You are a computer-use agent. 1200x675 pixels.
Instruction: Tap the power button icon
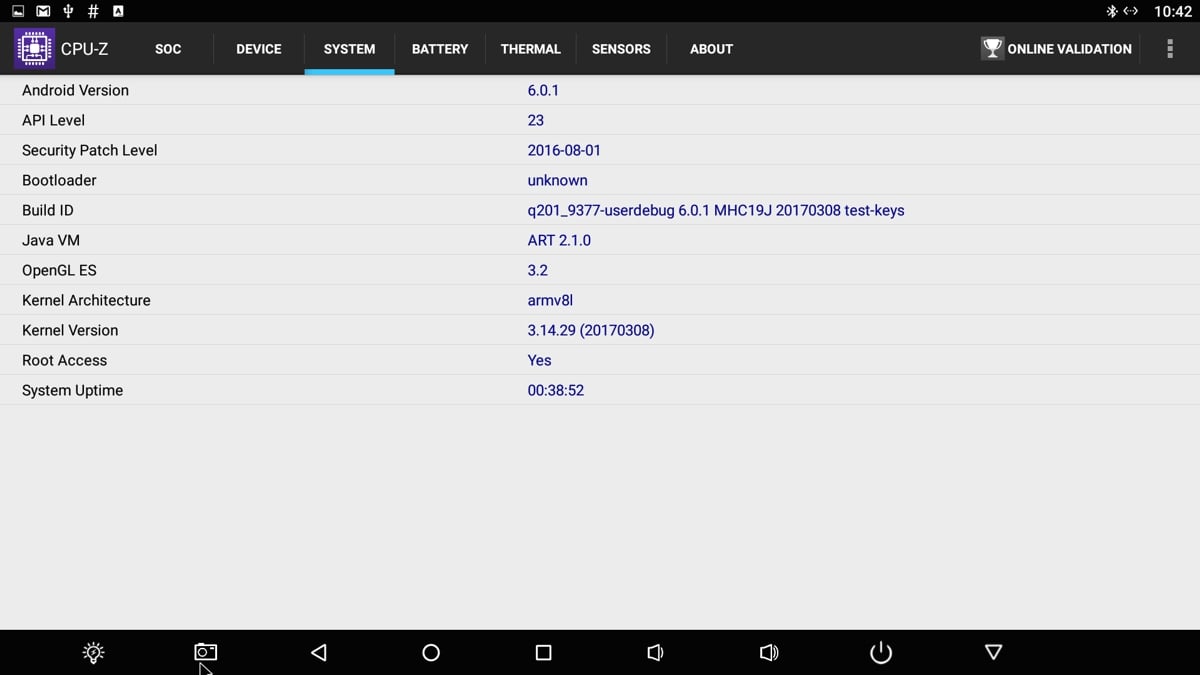click(881, 653)
